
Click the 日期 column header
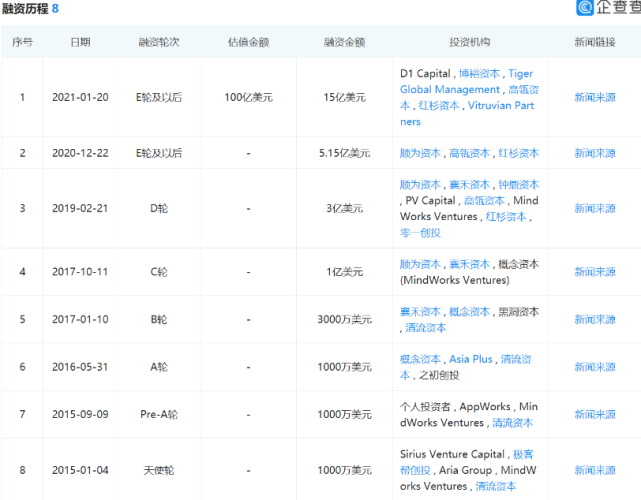[x=80, y=42]
